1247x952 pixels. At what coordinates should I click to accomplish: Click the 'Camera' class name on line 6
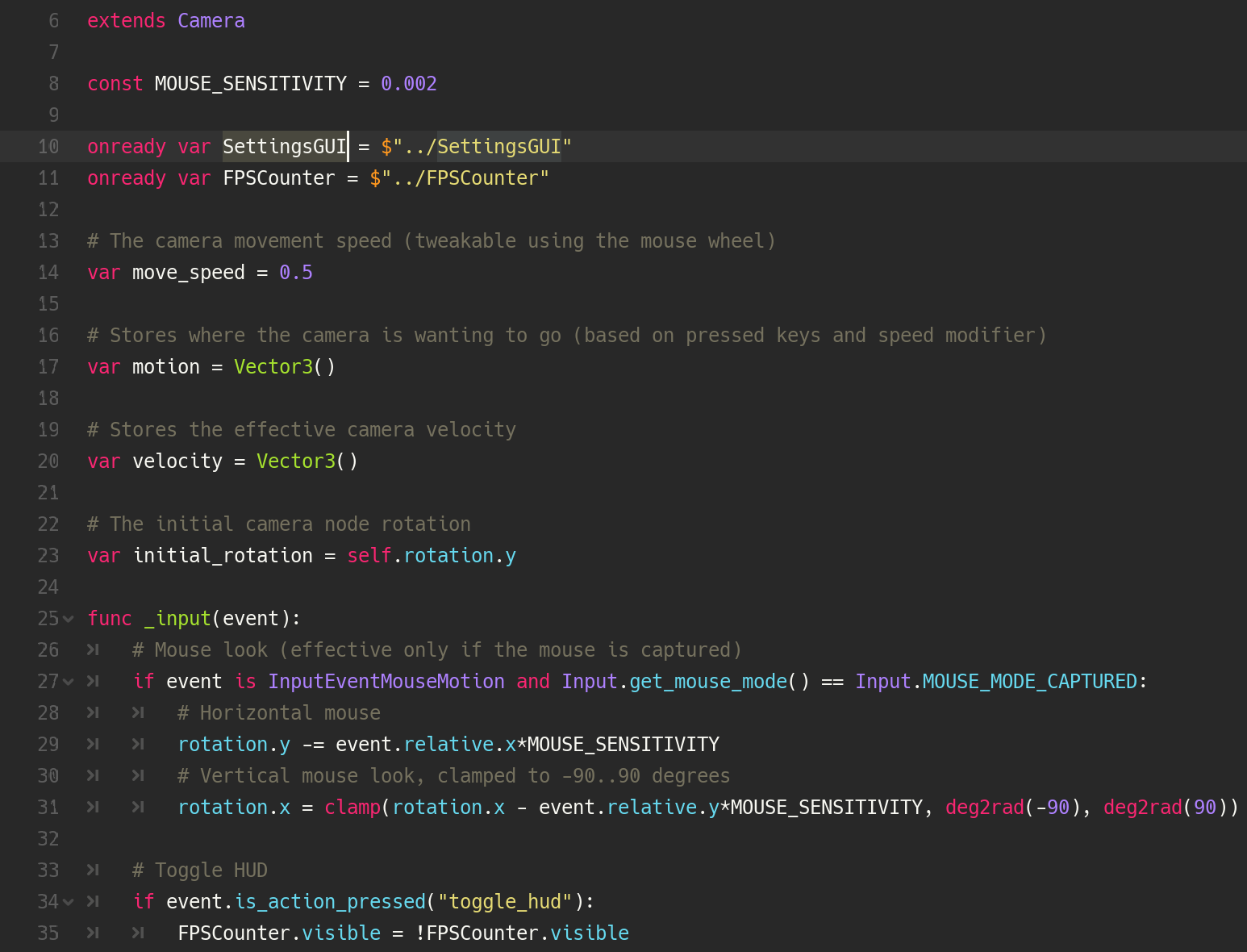tap(211, 21)
